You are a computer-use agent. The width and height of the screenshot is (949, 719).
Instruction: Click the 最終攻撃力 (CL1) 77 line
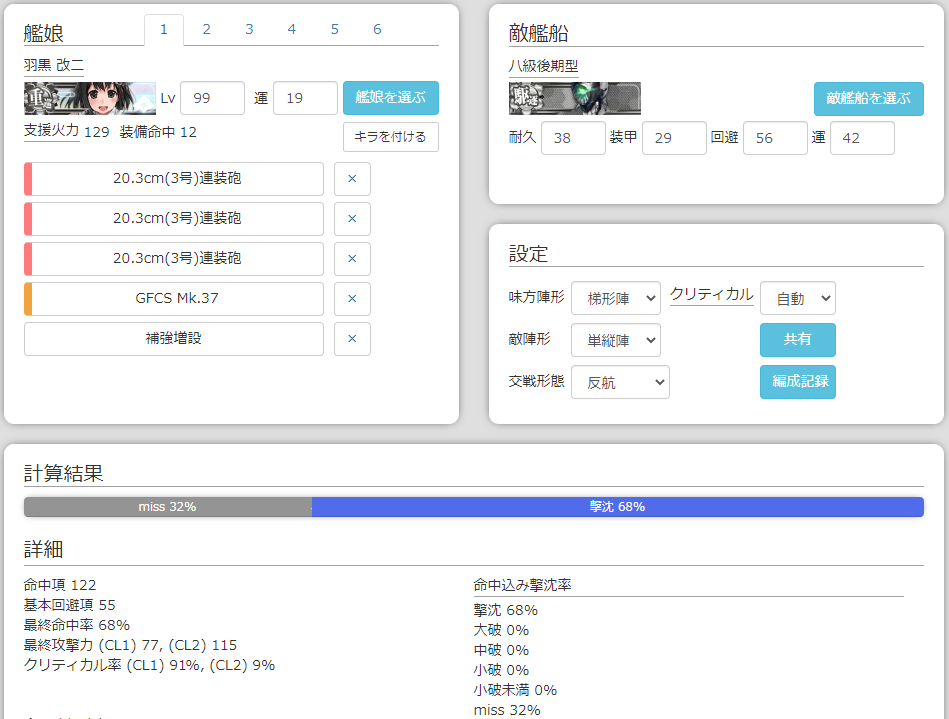(130, 645)
